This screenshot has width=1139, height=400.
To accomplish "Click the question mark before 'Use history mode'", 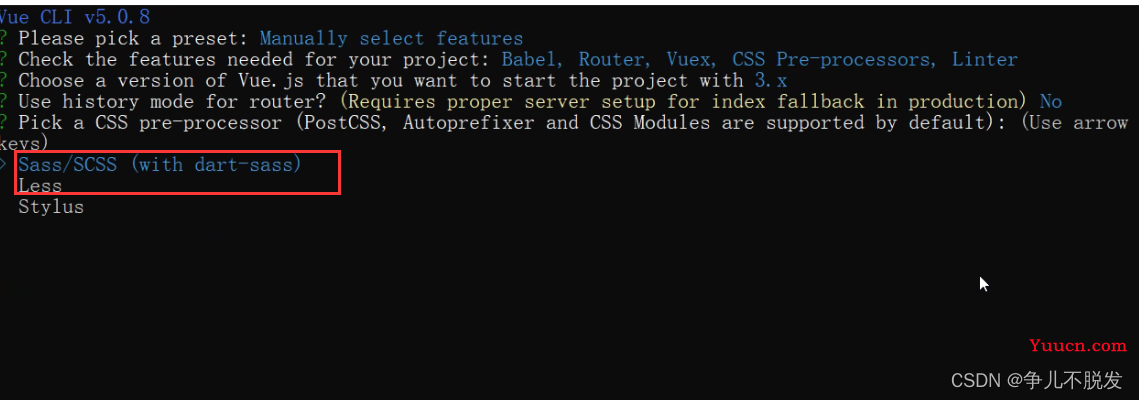I will [4, 102].
